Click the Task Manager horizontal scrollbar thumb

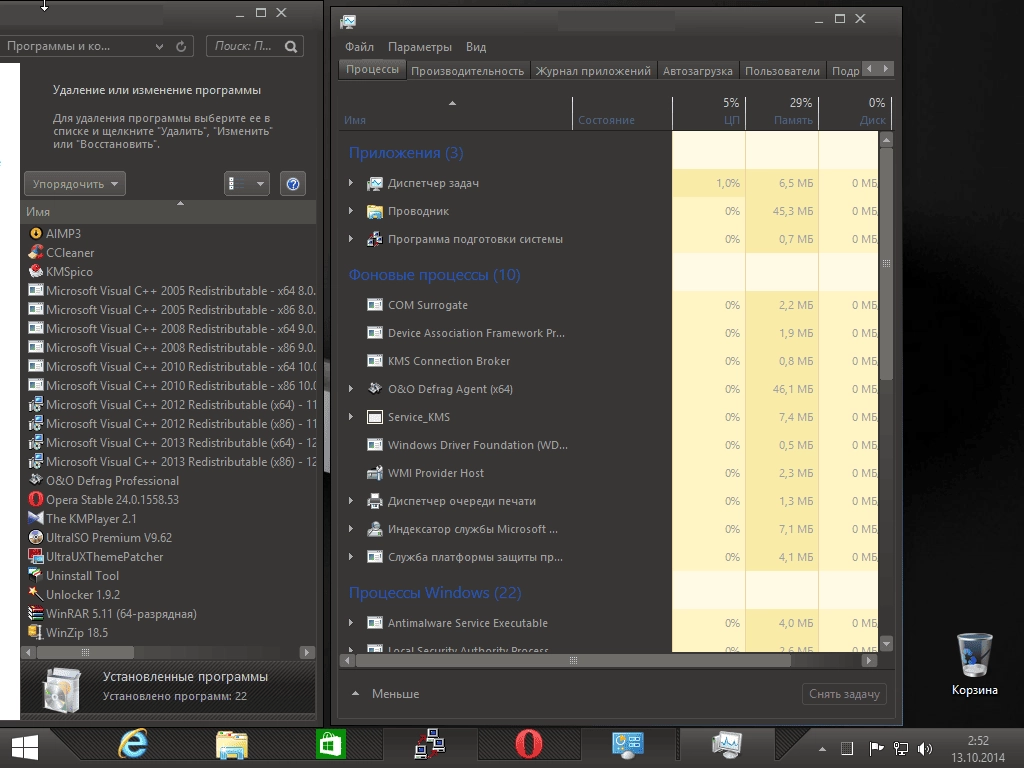(573, 660)
